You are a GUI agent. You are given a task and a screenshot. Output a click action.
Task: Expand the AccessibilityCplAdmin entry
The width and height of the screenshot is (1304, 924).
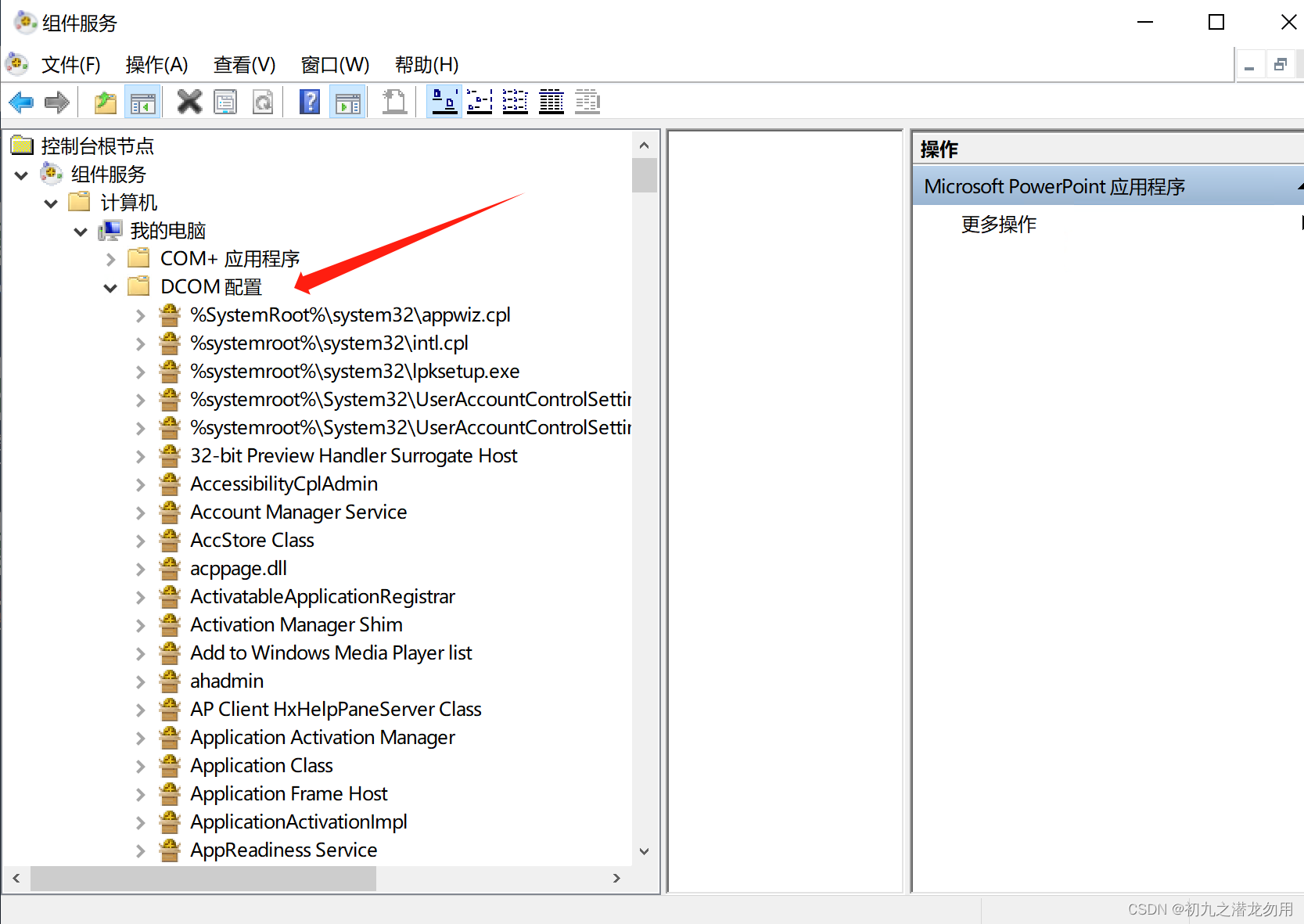pyautogui.click(x=140, y=484)
